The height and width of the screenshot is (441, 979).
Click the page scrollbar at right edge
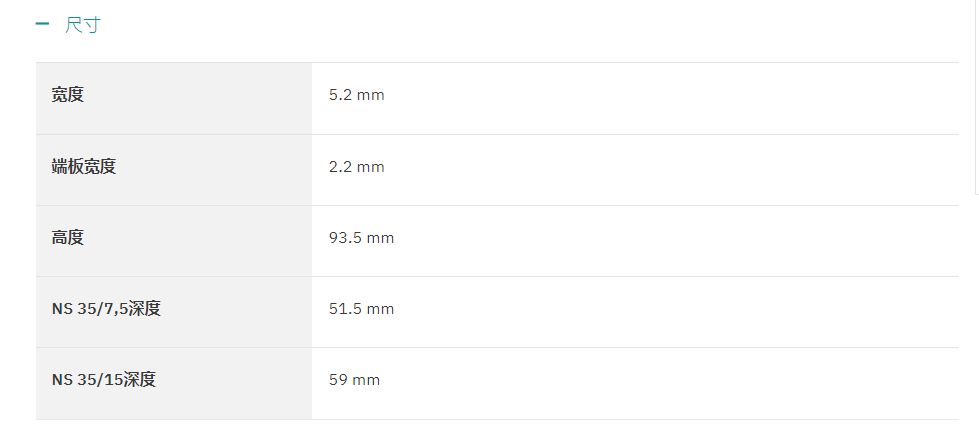click(x=977, y=97)
